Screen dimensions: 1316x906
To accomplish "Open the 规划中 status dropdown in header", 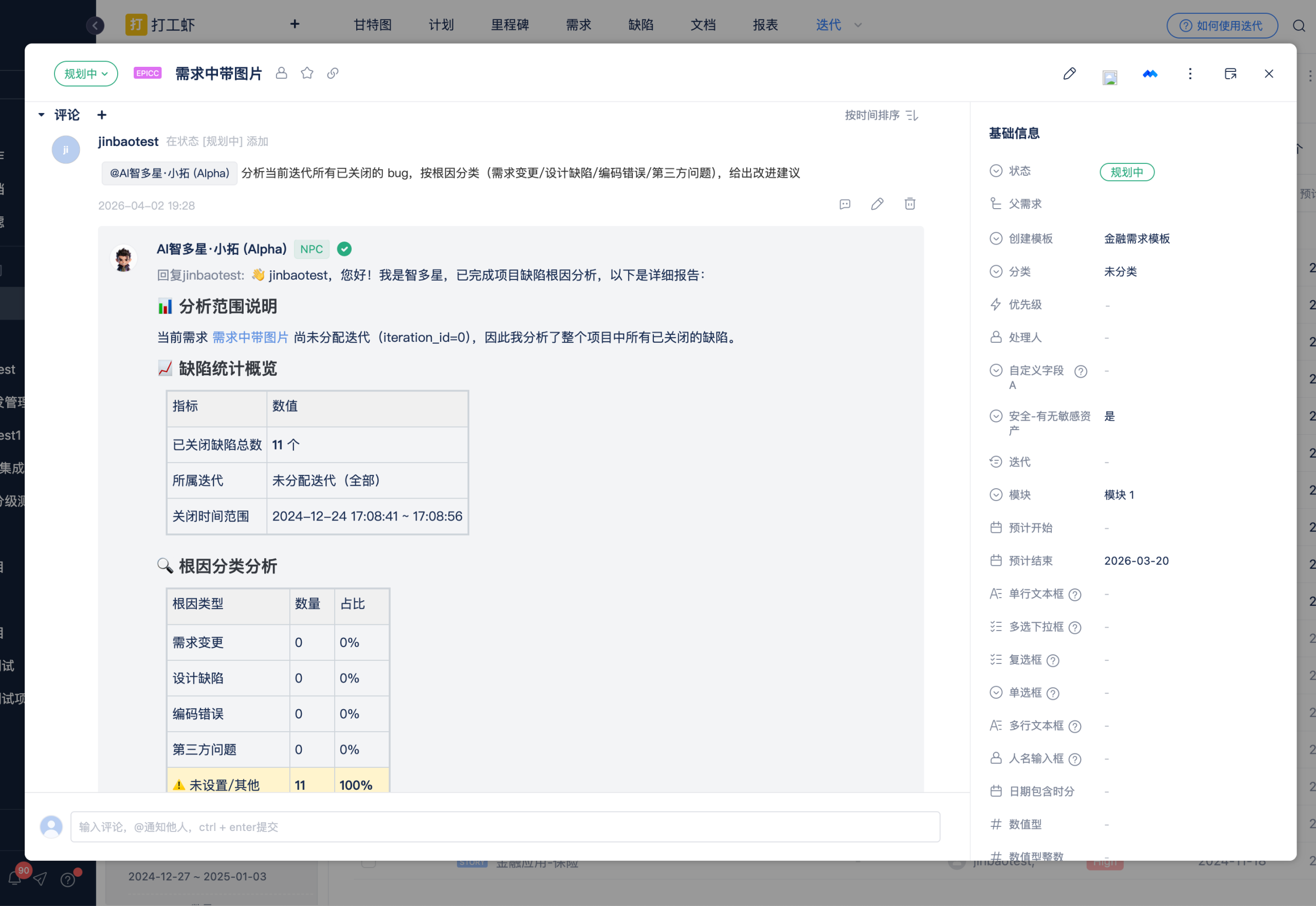I will pyautogui.click(x=86, y=74).
